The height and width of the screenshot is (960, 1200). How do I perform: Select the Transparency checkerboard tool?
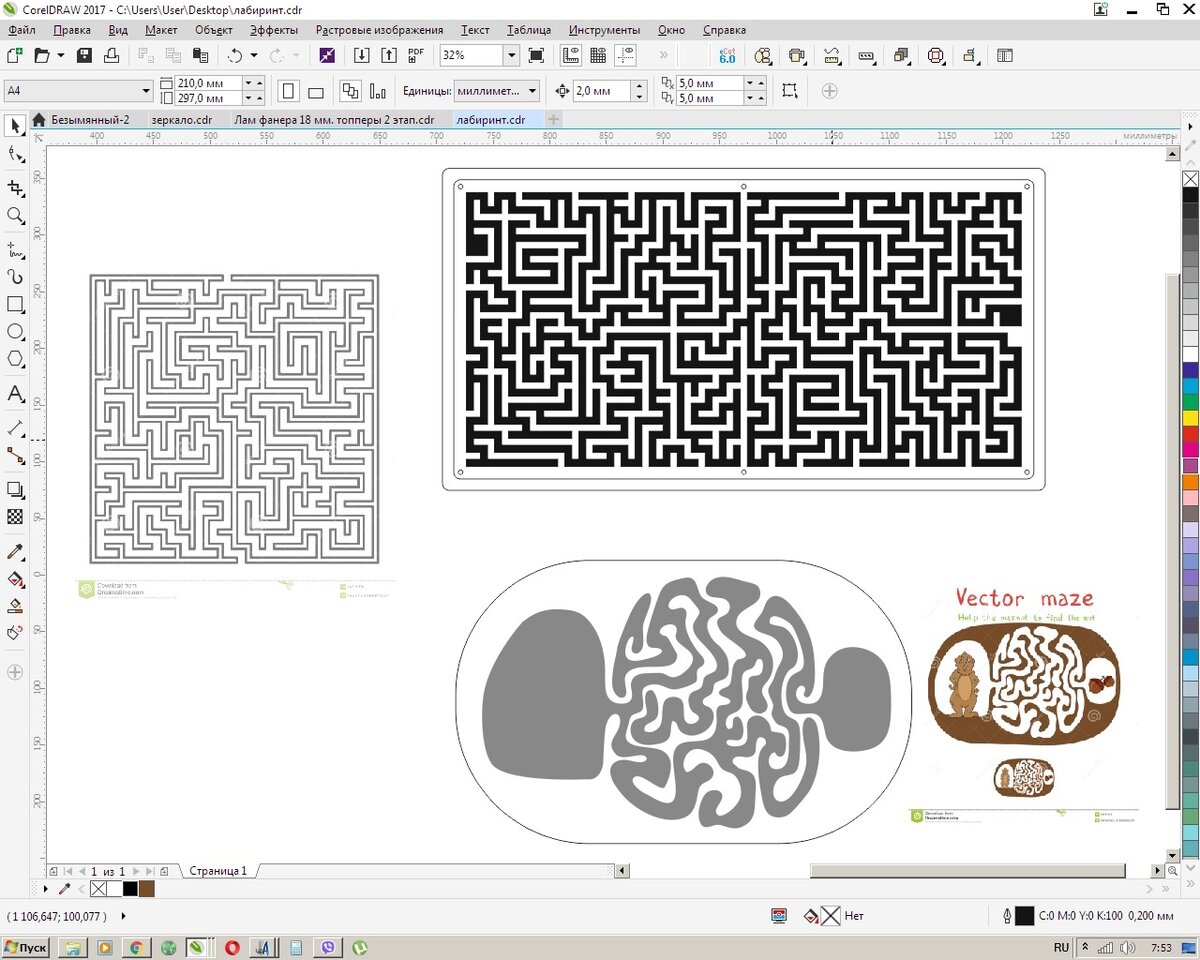pos(15,517)
